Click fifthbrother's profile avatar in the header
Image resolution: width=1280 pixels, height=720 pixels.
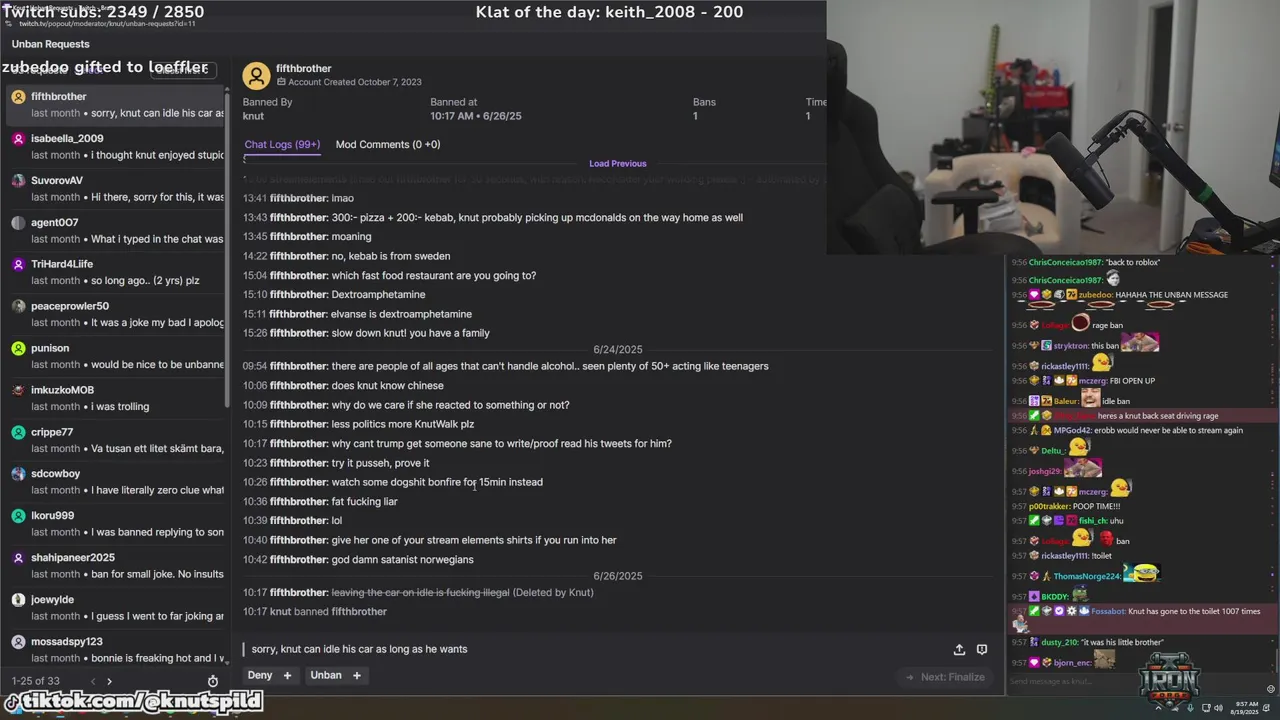tap(256, 75)
